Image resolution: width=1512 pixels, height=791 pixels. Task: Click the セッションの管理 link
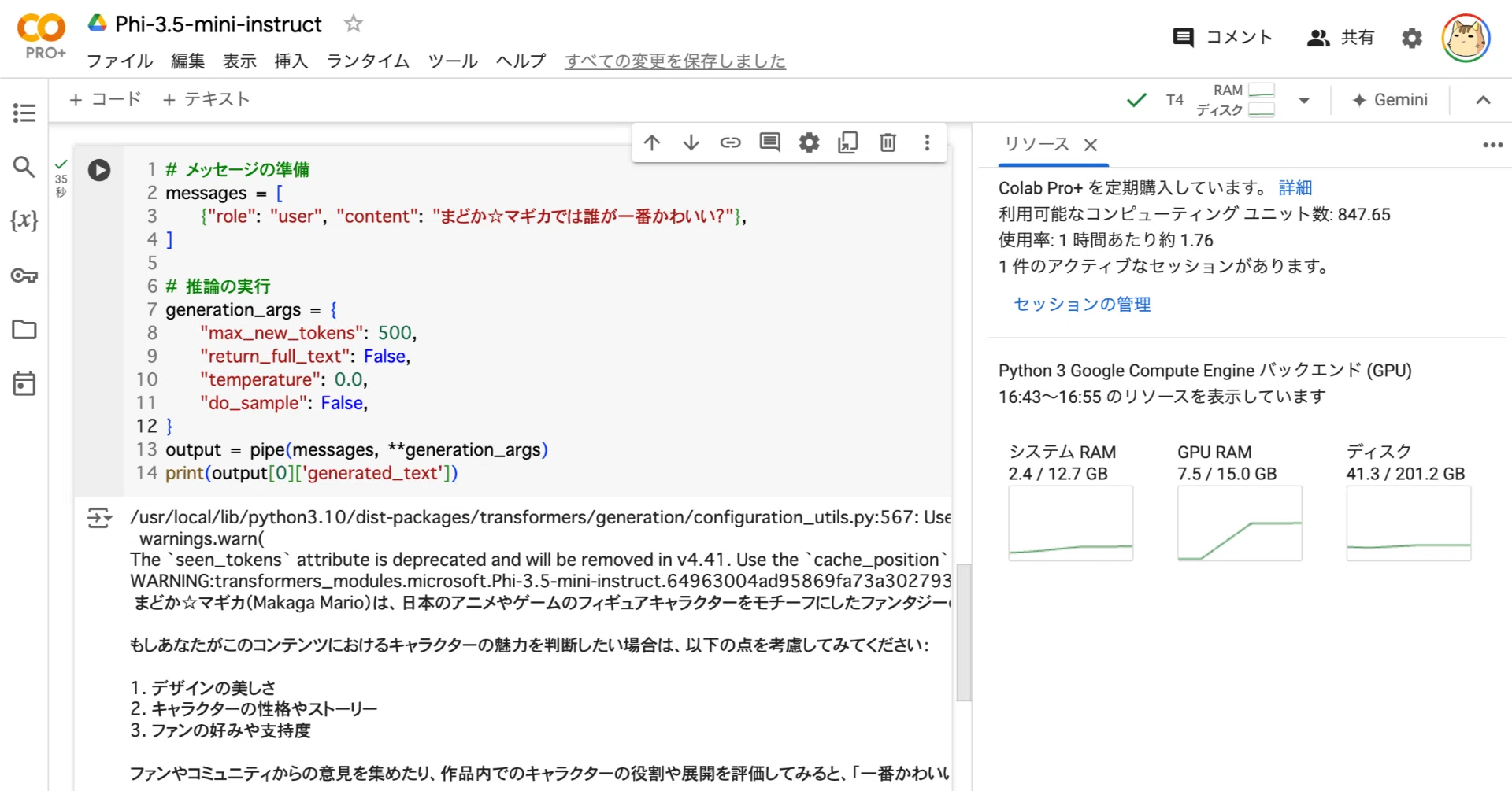pos(1082,305)
